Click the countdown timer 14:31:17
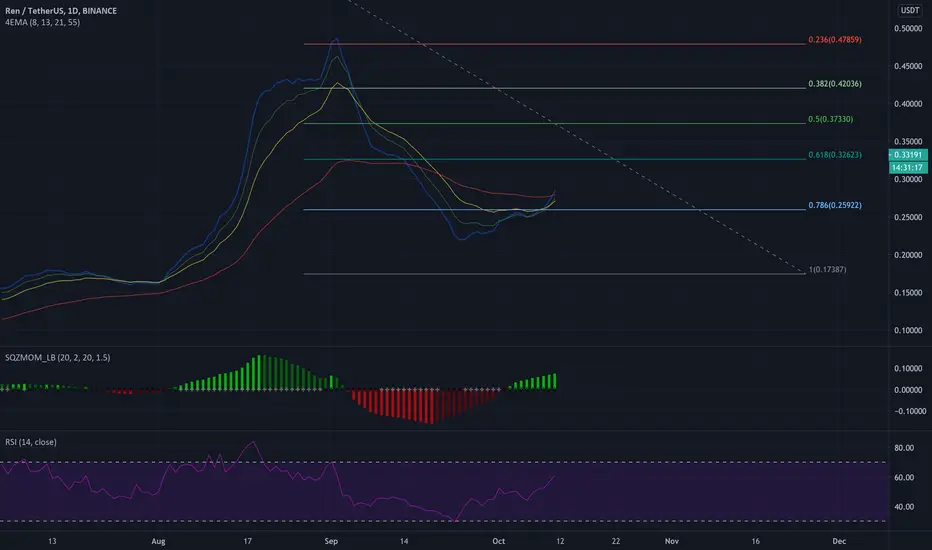The height and width of the screenshot is (550, 932). click(908, 168)
